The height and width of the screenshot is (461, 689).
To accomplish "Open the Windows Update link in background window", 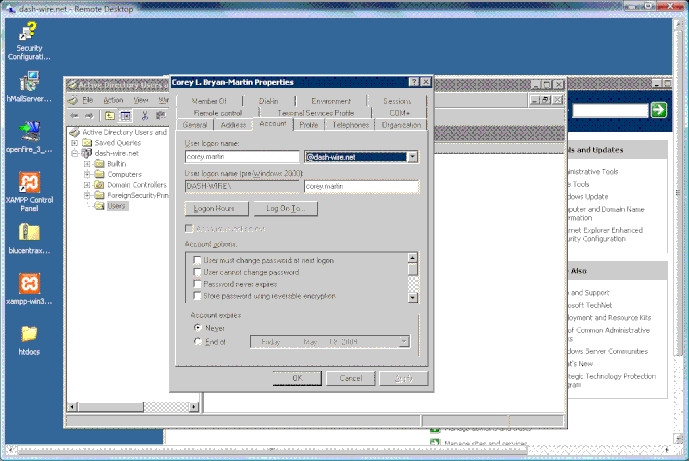I will pos(587,196).
